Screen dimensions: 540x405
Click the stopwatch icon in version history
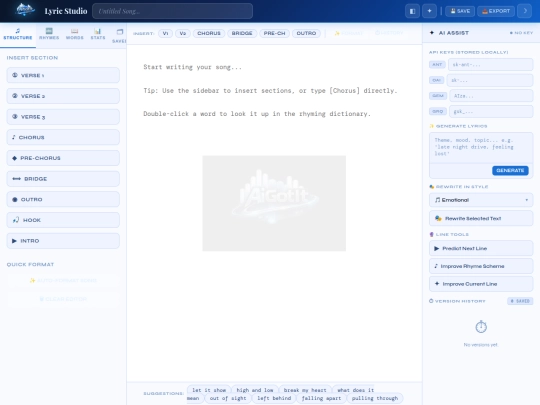coord(481,326)
